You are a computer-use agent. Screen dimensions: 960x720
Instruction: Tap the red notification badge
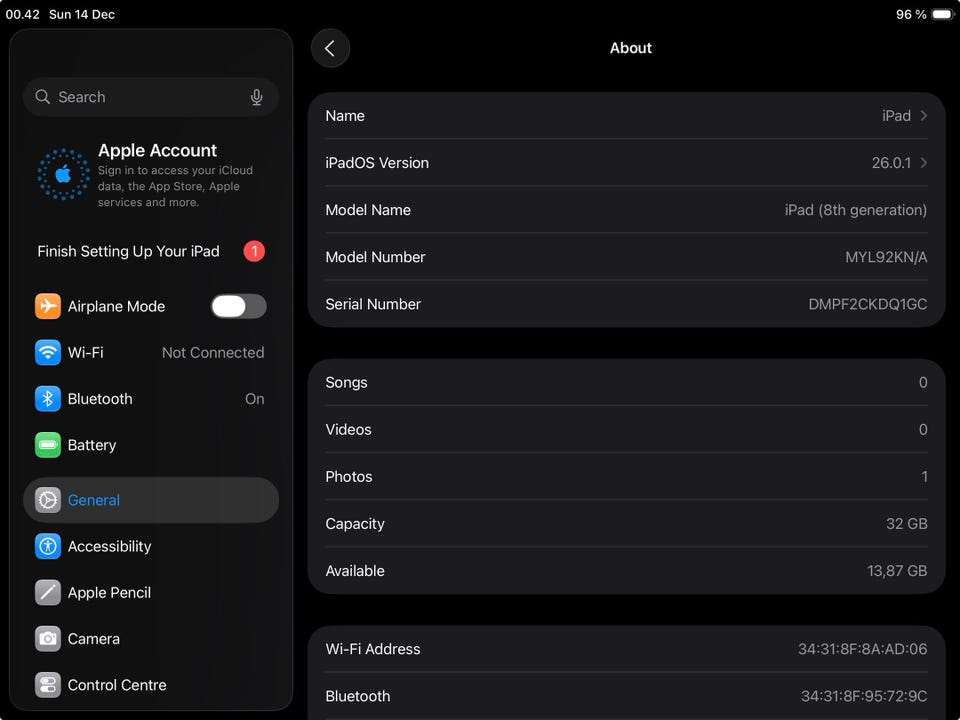(x=254, y=251)
